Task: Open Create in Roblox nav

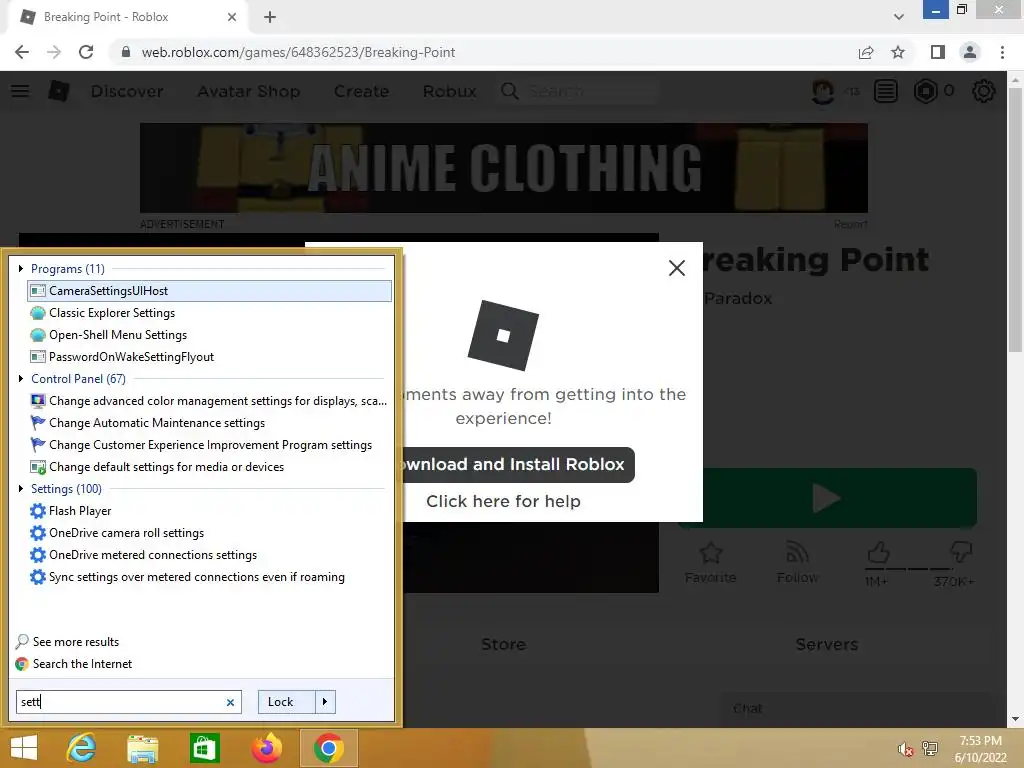Action: 361,91
